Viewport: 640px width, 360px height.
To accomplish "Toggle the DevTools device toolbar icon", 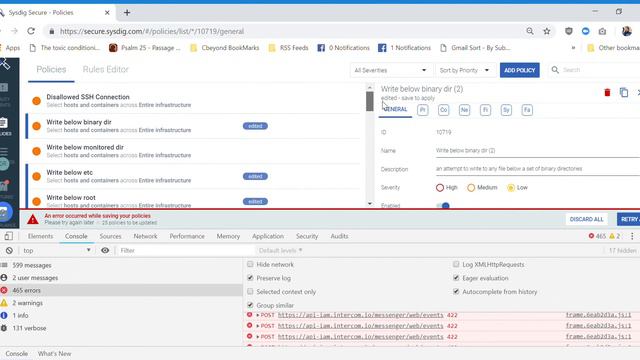I will [9, 236].
